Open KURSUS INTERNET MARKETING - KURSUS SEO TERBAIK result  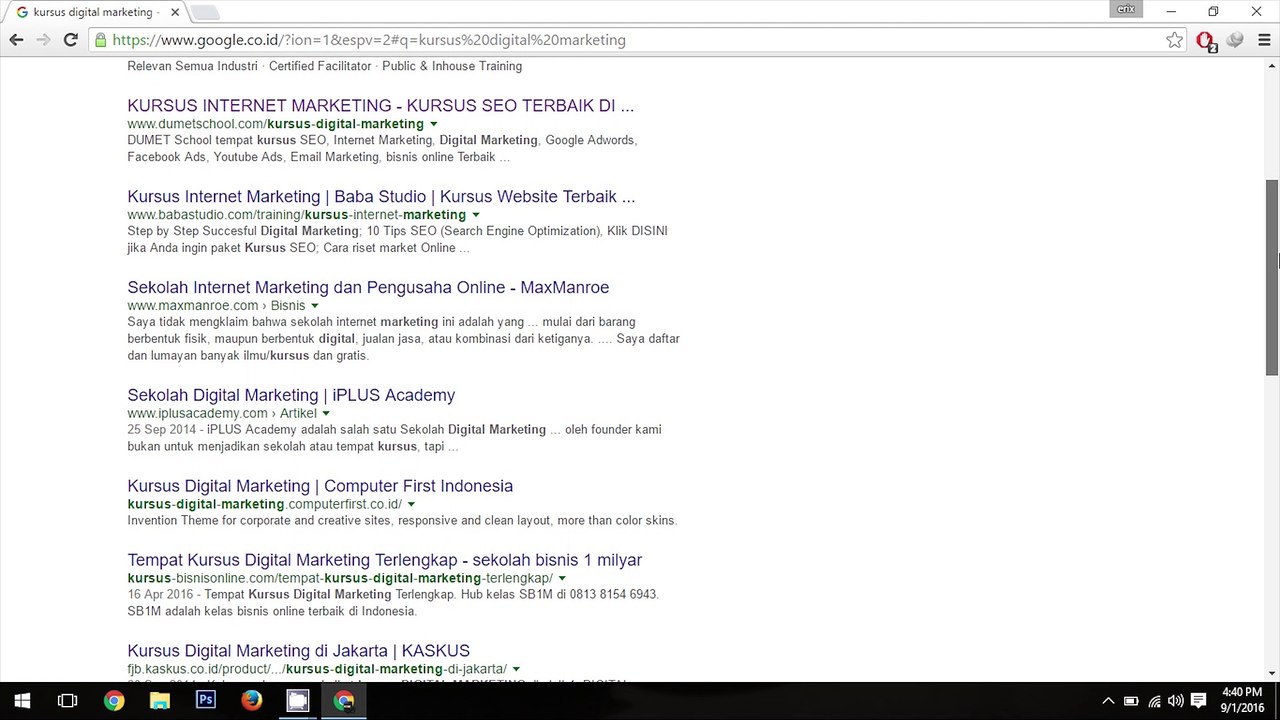coord(381,105)
